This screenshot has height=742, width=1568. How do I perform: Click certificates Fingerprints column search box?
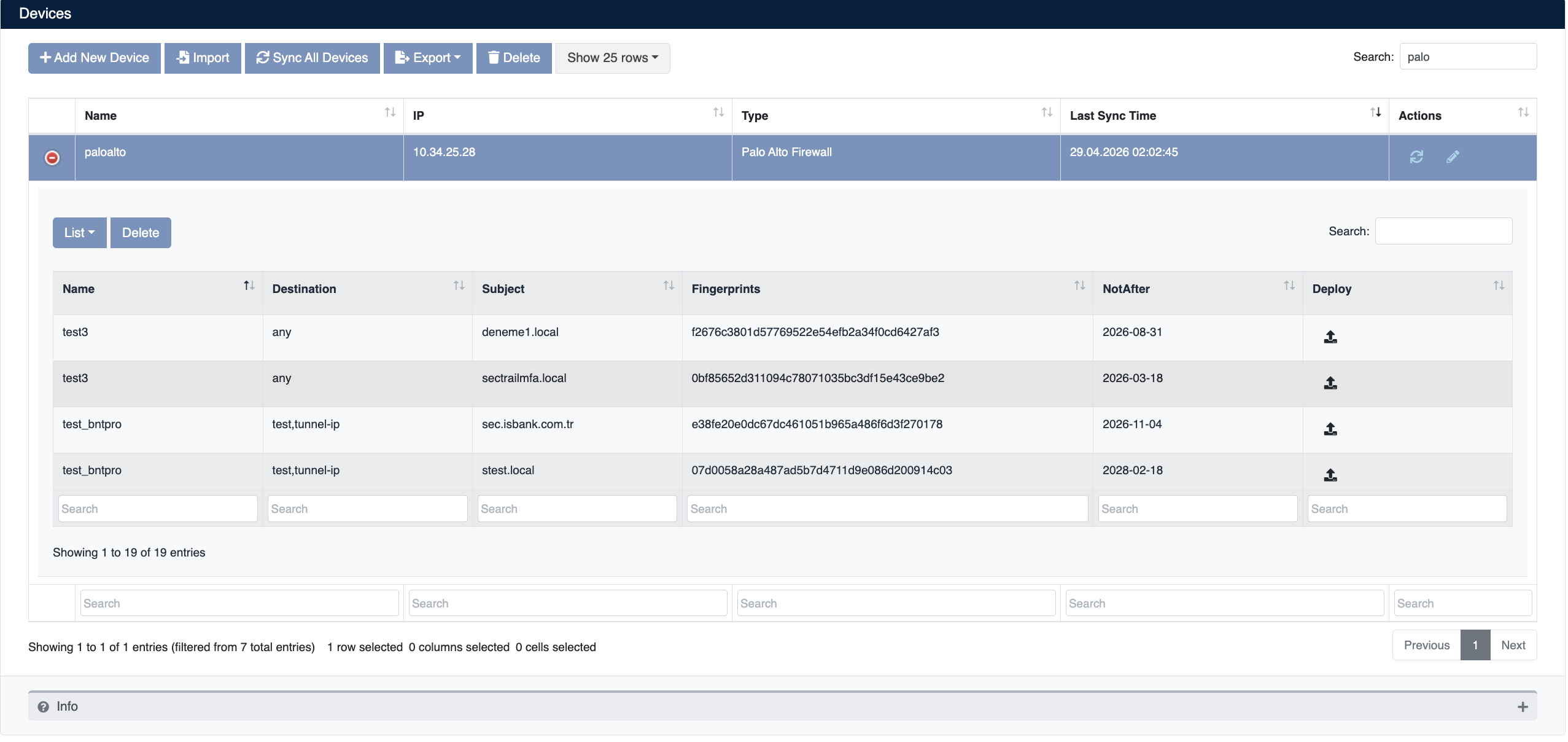click(x=887, y=509)
